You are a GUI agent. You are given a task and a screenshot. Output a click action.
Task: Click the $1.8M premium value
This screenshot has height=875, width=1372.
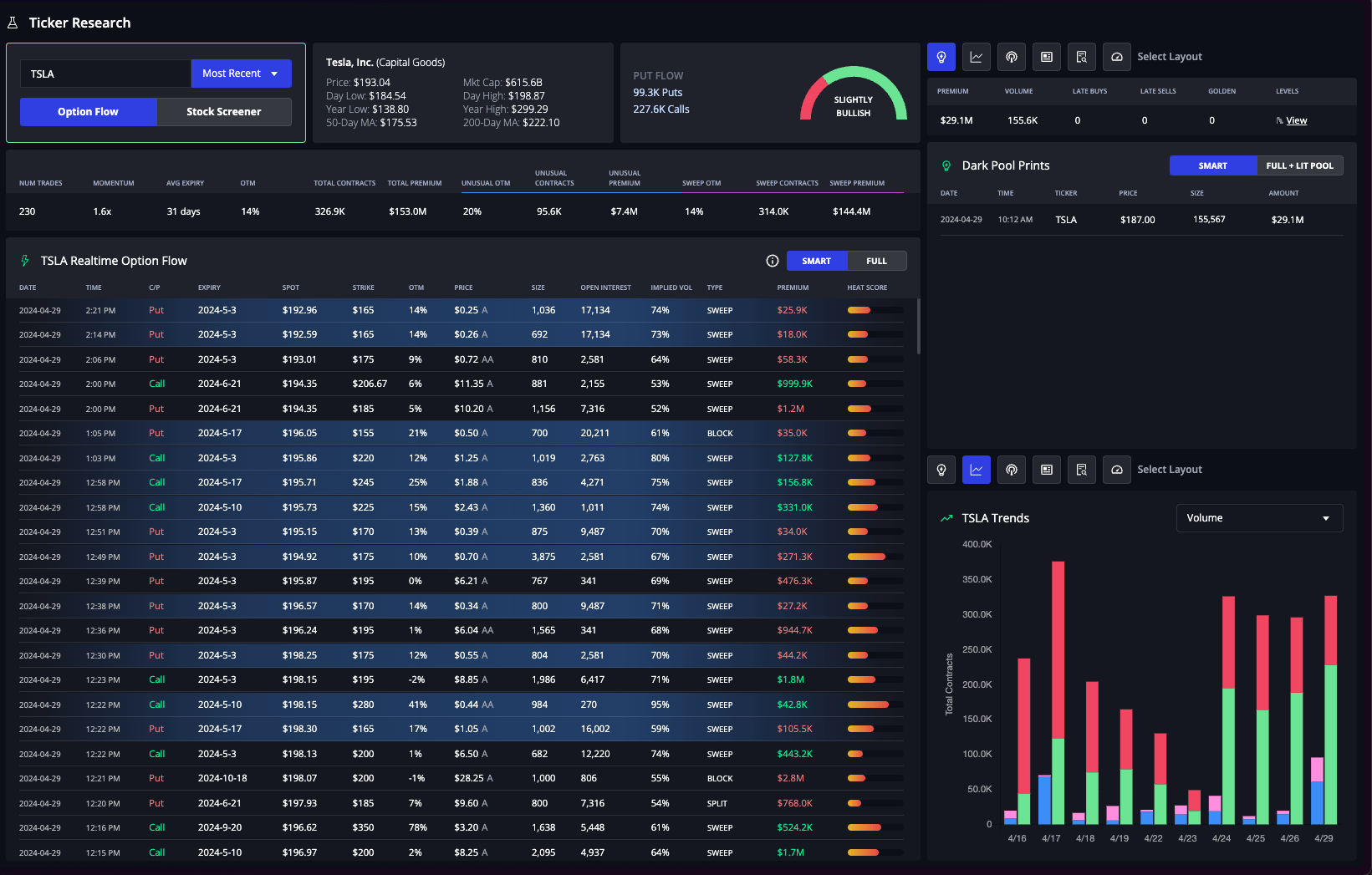pos(790,679)
